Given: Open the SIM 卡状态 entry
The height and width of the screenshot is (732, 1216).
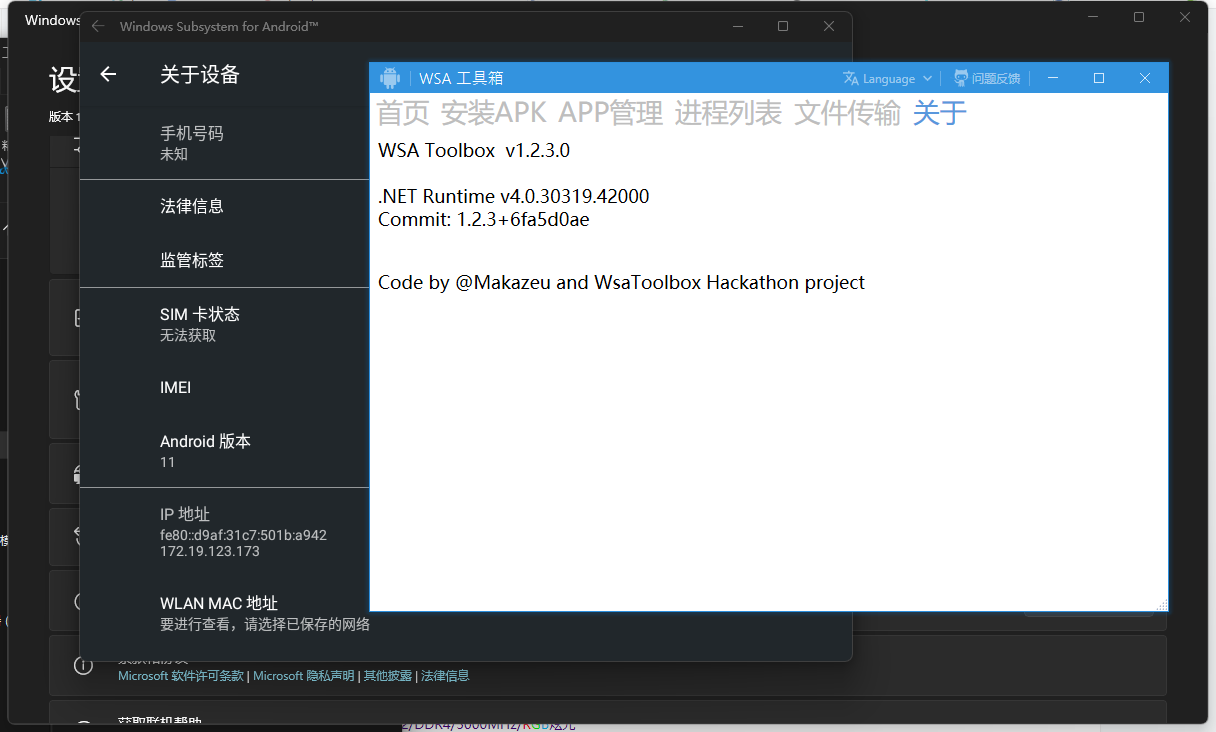Looking at the screenshot, I should point(225,324).
